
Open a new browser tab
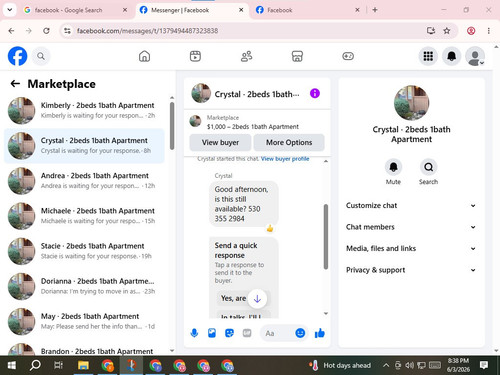[x=375, y=10]
